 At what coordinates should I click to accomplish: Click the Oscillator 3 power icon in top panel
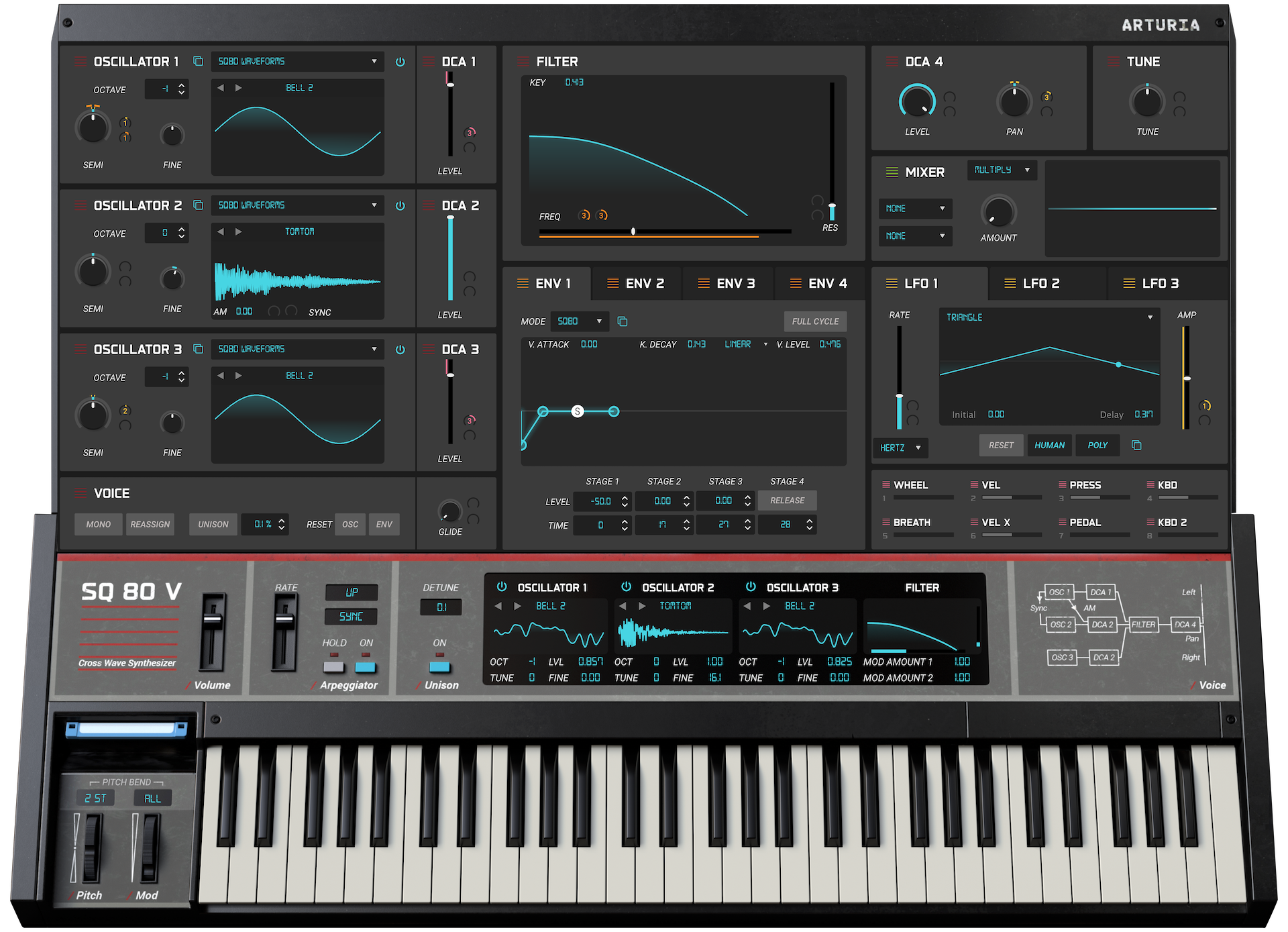pyautogui.click(x=400, y=350)
